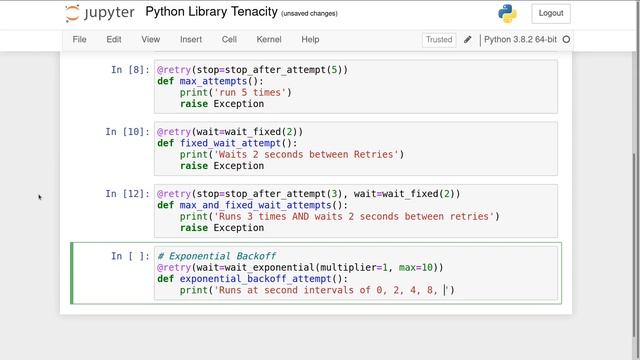Click on 'def fixed_wait_attempt():' line
640x360 pixels.
(x=227, y=143)
